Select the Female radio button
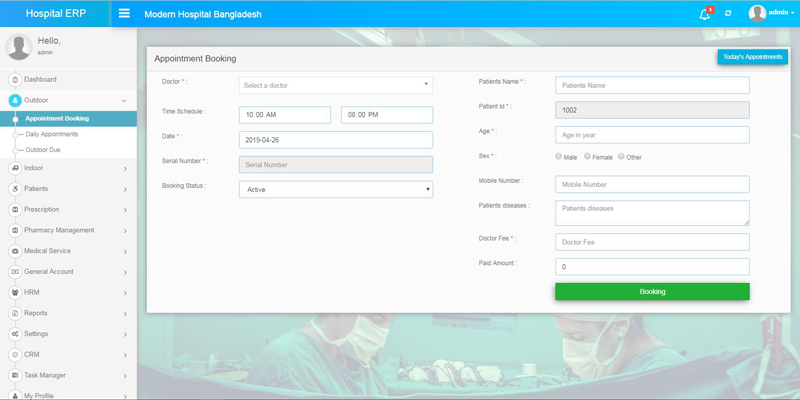The image size is (800, 400). 588,156
